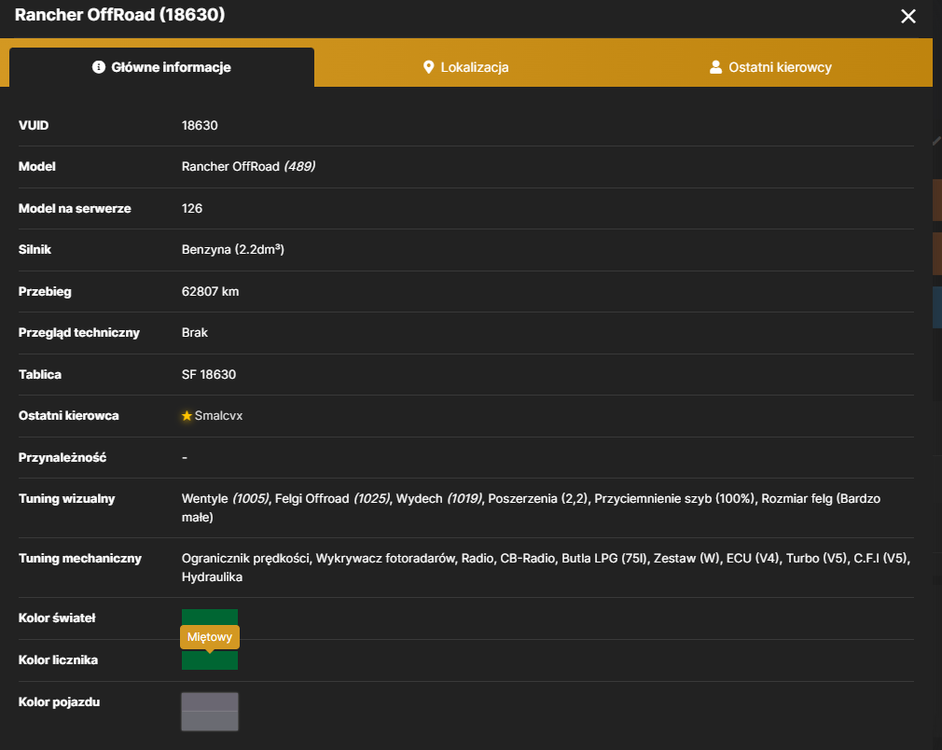Click the location pin icon
Screen dimensions: 942x750
coord(428,67)
